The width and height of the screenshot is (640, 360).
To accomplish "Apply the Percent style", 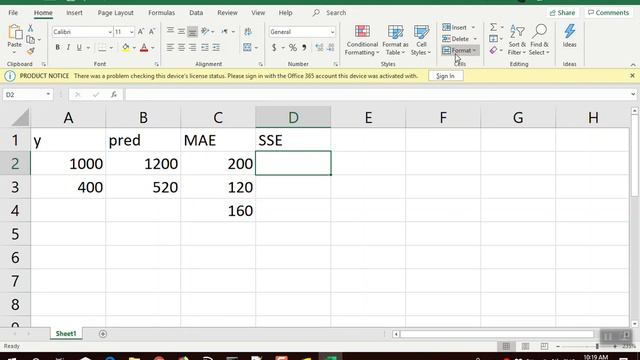I will tap(293, 48).
